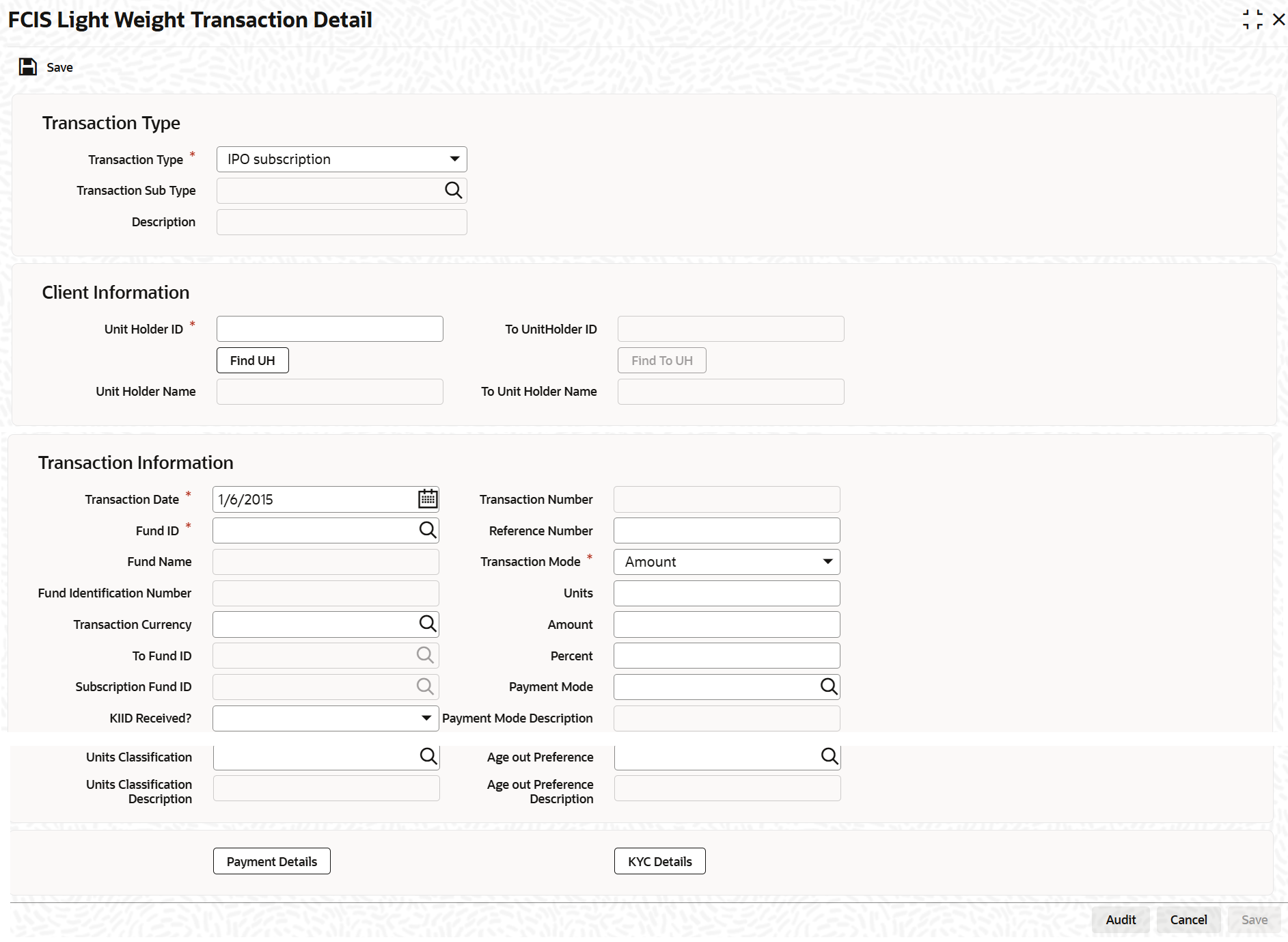Viewport: 1288px width, 942px height.
Task: Click the Cancel button
Action: (1189, 920)
